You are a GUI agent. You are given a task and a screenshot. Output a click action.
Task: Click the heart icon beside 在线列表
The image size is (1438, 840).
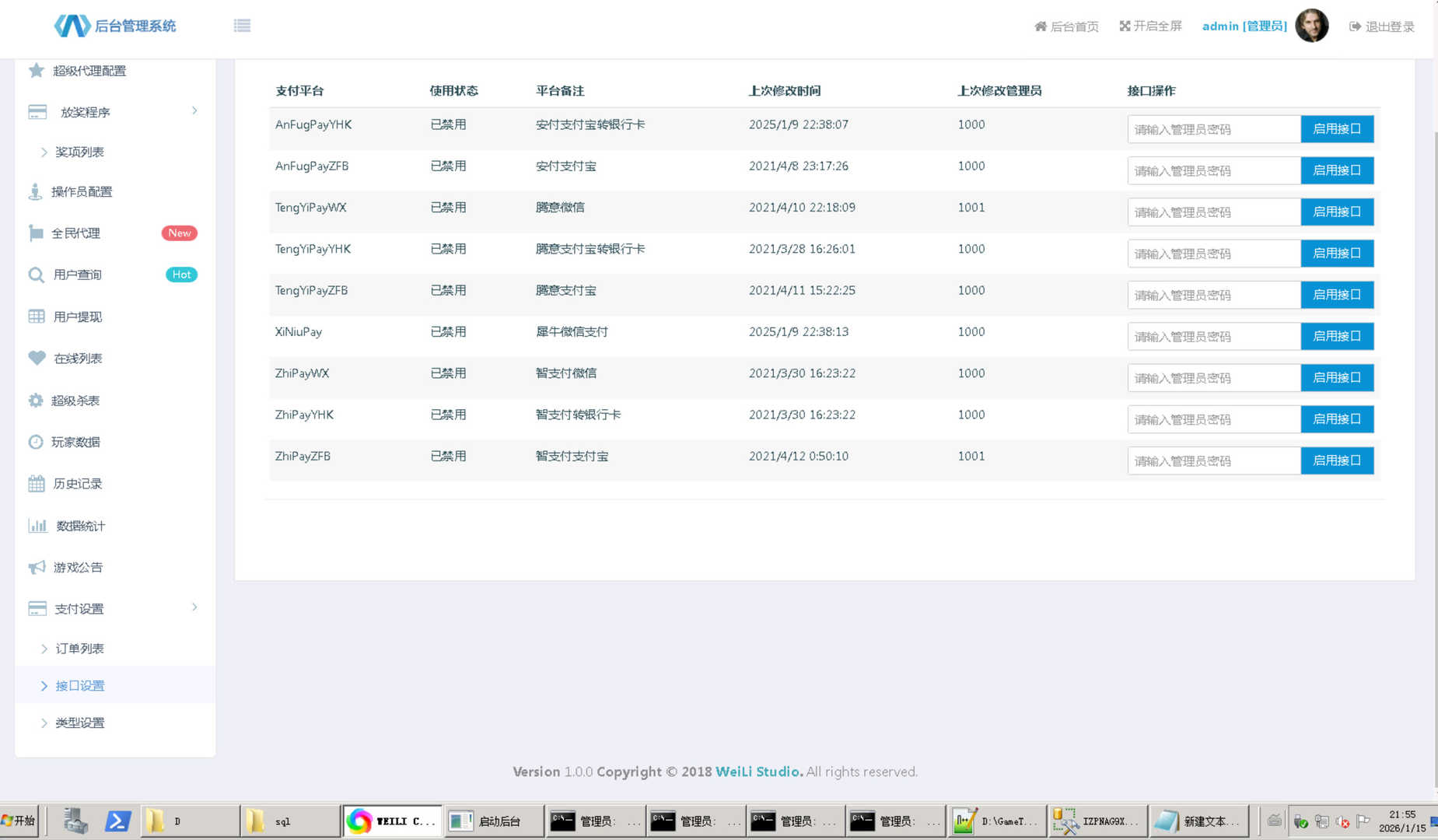[37, 359]
